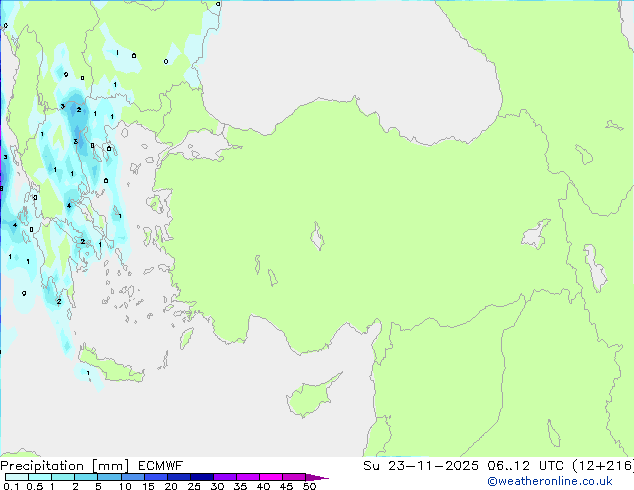Screen dimensions: 634x490
Task: Click the '(12+216)' forecast run text
Action: pyautogui.click(x=603, y=466)
